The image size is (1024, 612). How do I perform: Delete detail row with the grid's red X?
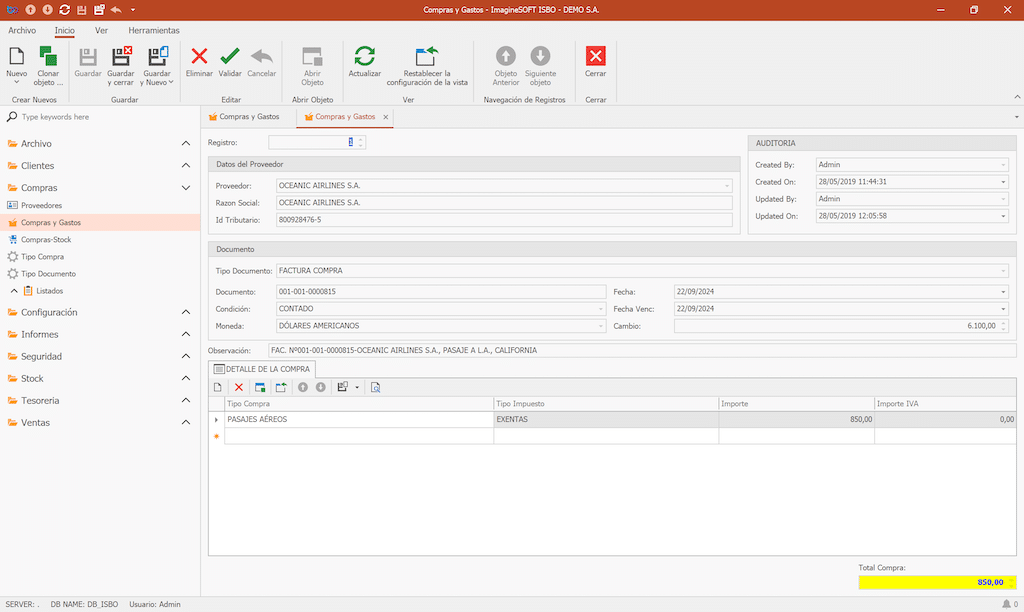click(x=238, y=387)
